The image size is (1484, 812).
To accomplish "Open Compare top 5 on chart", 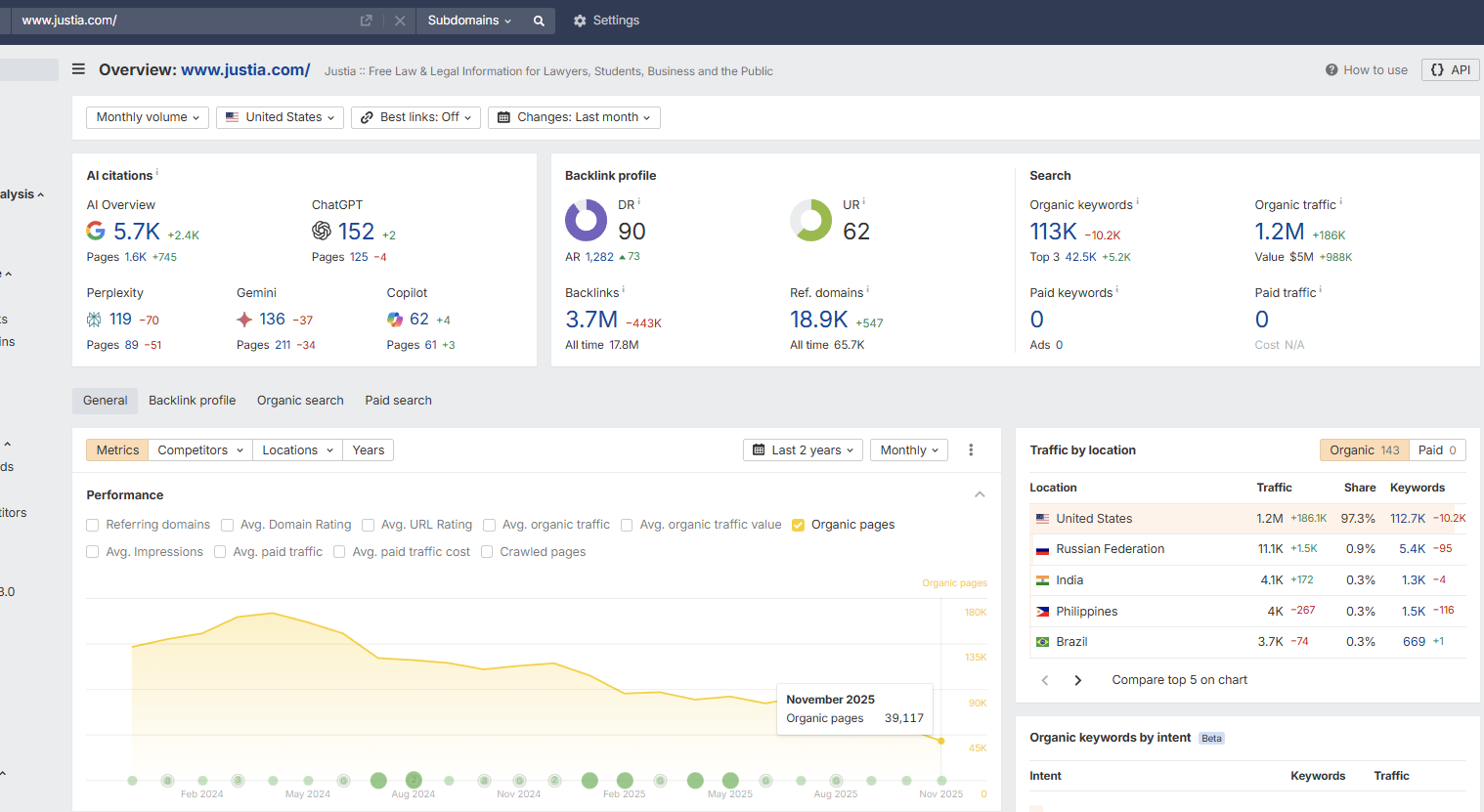I will click(x=1179, y=680).
